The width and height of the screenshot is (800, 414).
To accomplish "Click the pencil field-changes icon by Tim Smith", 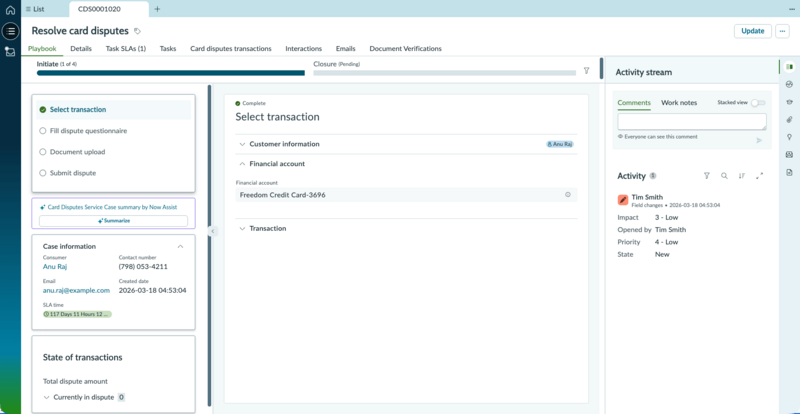I will point(622,200).
